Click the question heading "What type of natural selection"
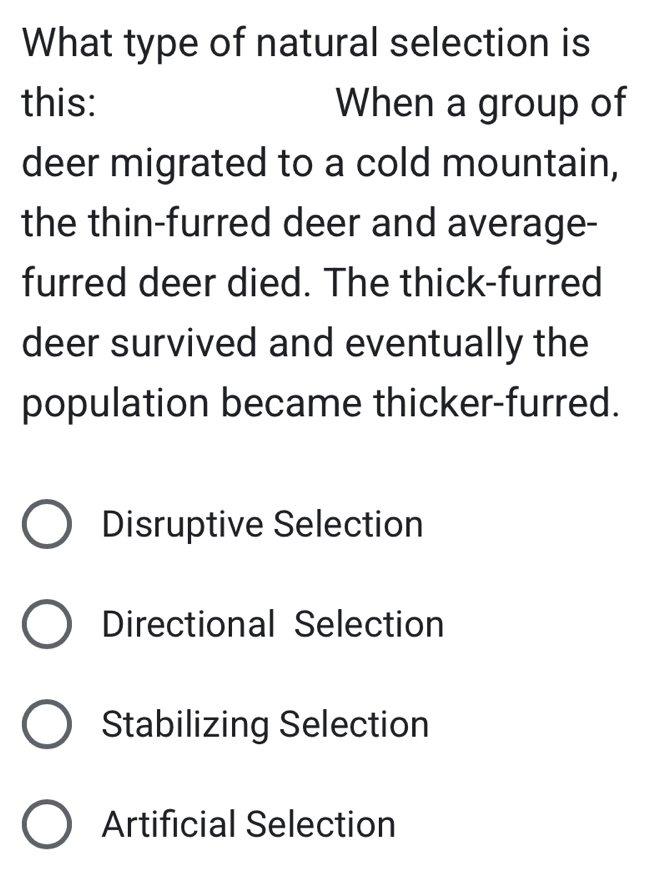The image size is (645, 875). 305,43
